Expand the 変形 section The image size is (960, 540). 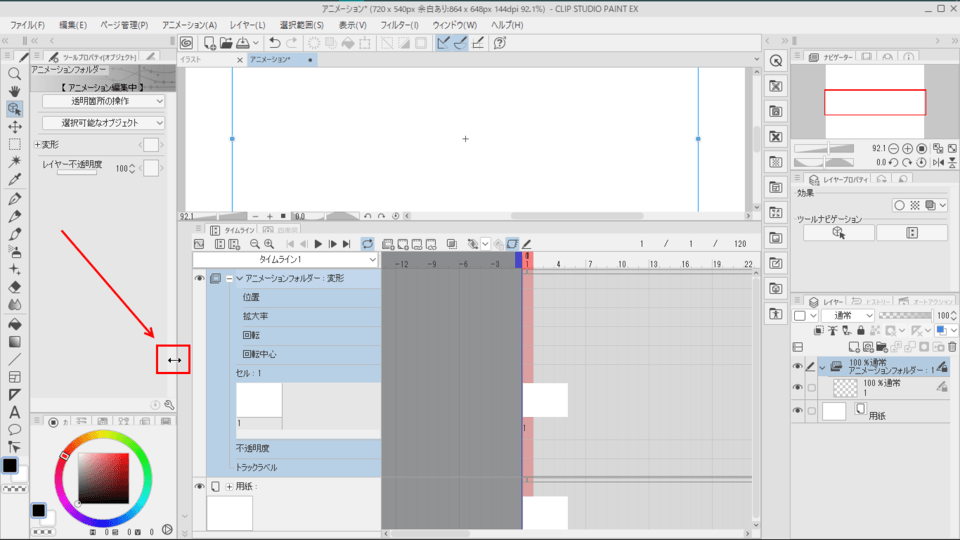pyautogui.click(x=38, y=144)
